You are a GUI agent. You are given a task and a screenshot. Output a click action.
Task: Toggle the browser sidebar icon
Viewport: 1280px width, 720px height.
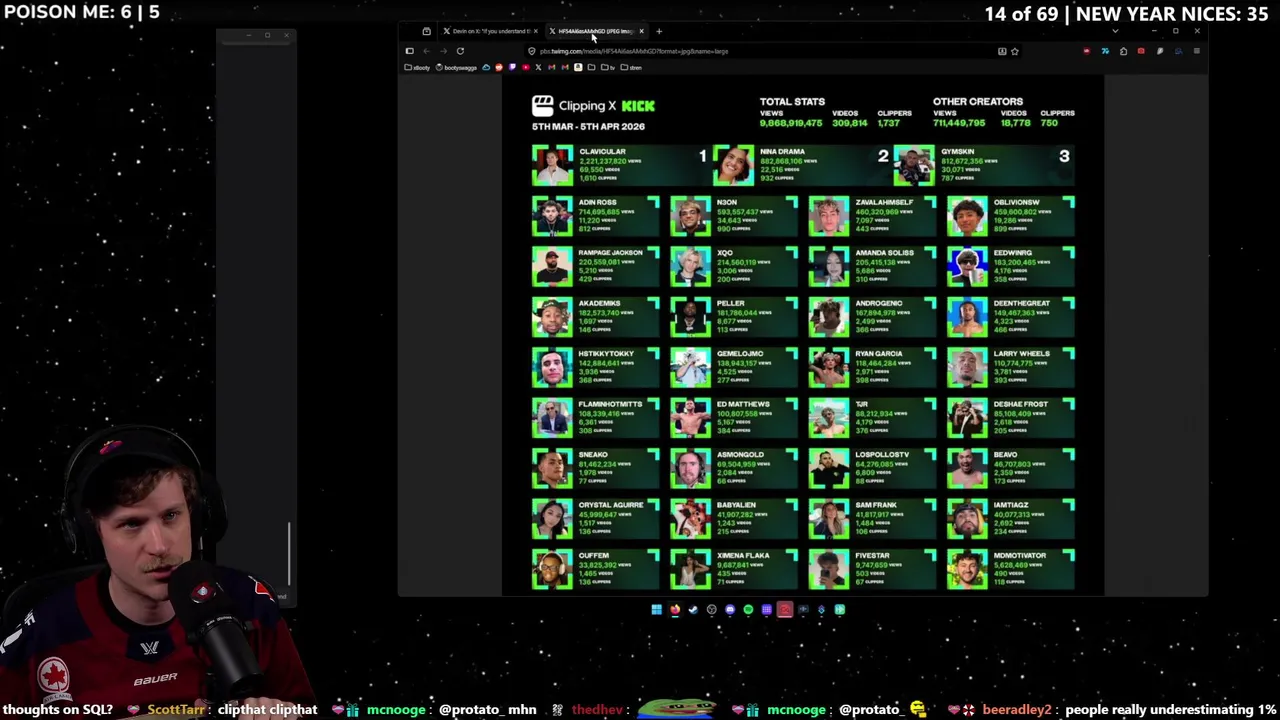[x=409, y=51]
